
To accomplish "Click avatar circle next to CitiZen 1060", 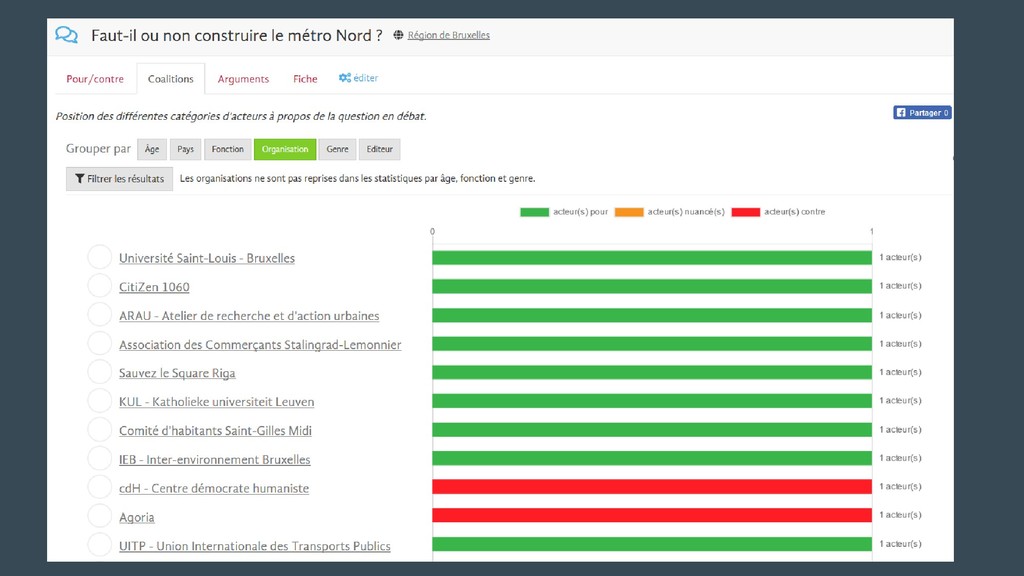I will click(x=99, y=285).
